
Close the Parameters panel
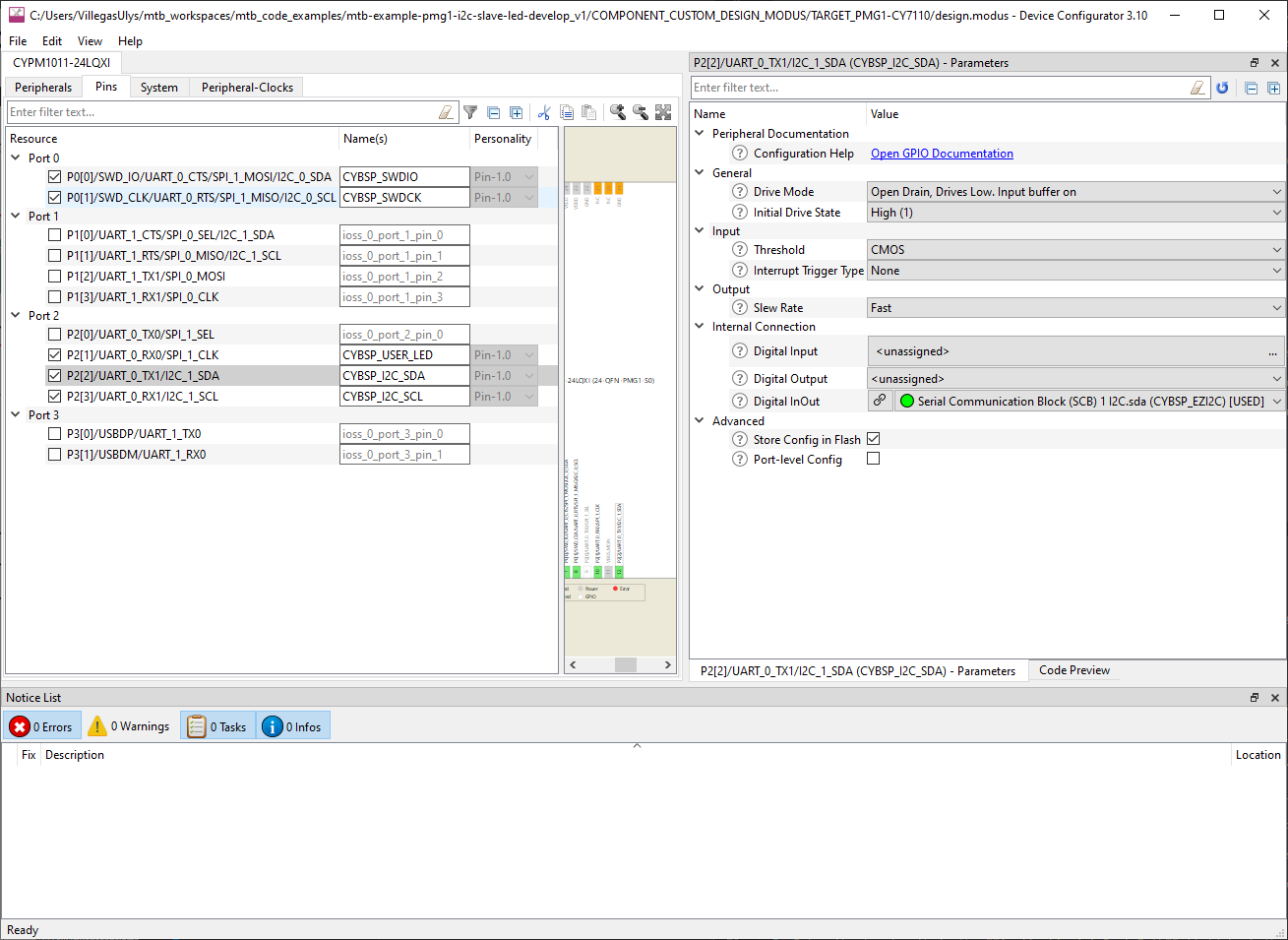(1275, 63)
